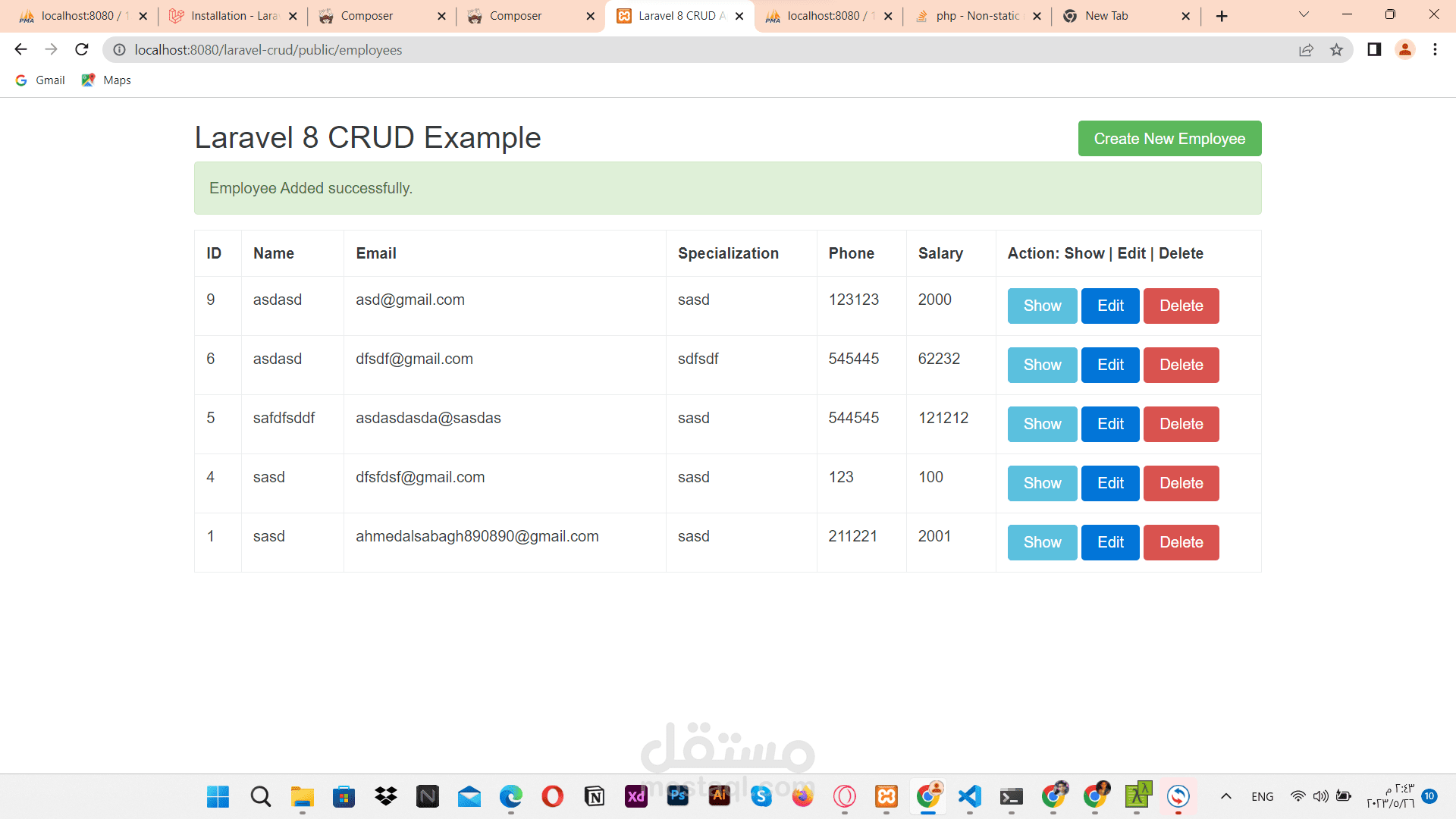The width and height of the screenshot is (1456, 819).
Task: Open the Gmail bookmark
Action: coord(41,80)
